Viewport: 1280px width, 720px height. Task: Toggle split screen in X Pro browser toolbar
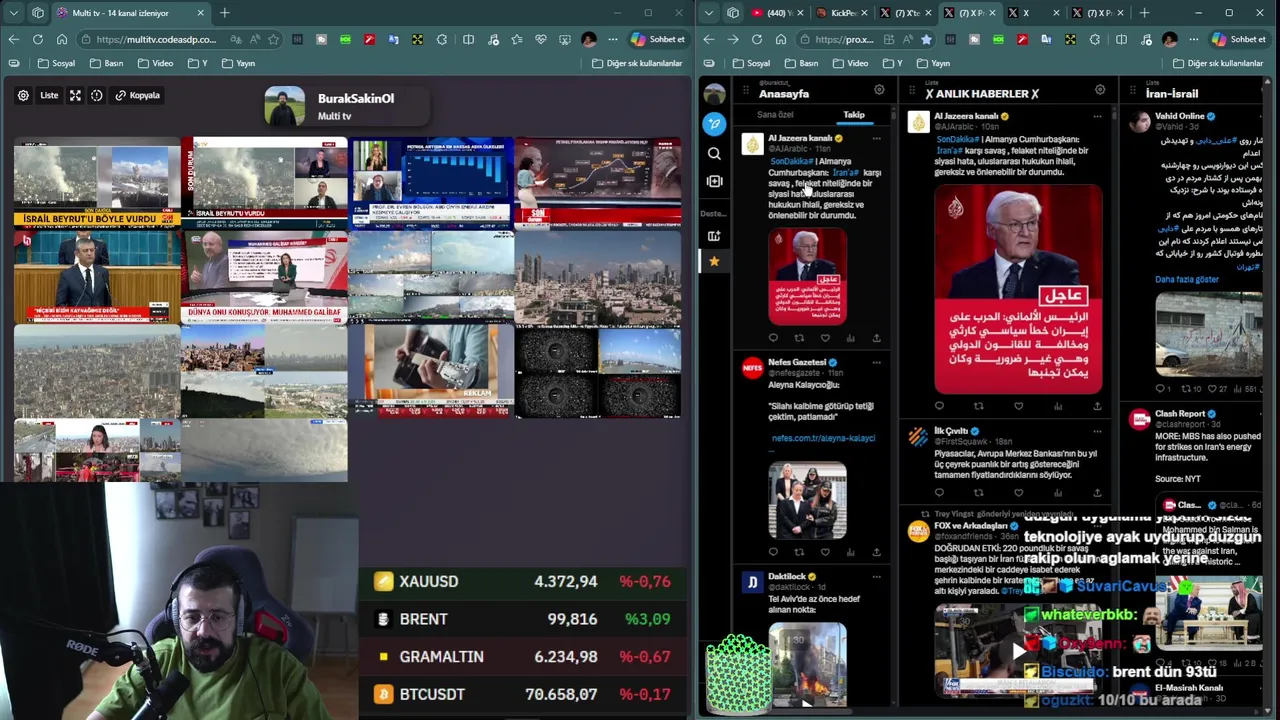1121,39
